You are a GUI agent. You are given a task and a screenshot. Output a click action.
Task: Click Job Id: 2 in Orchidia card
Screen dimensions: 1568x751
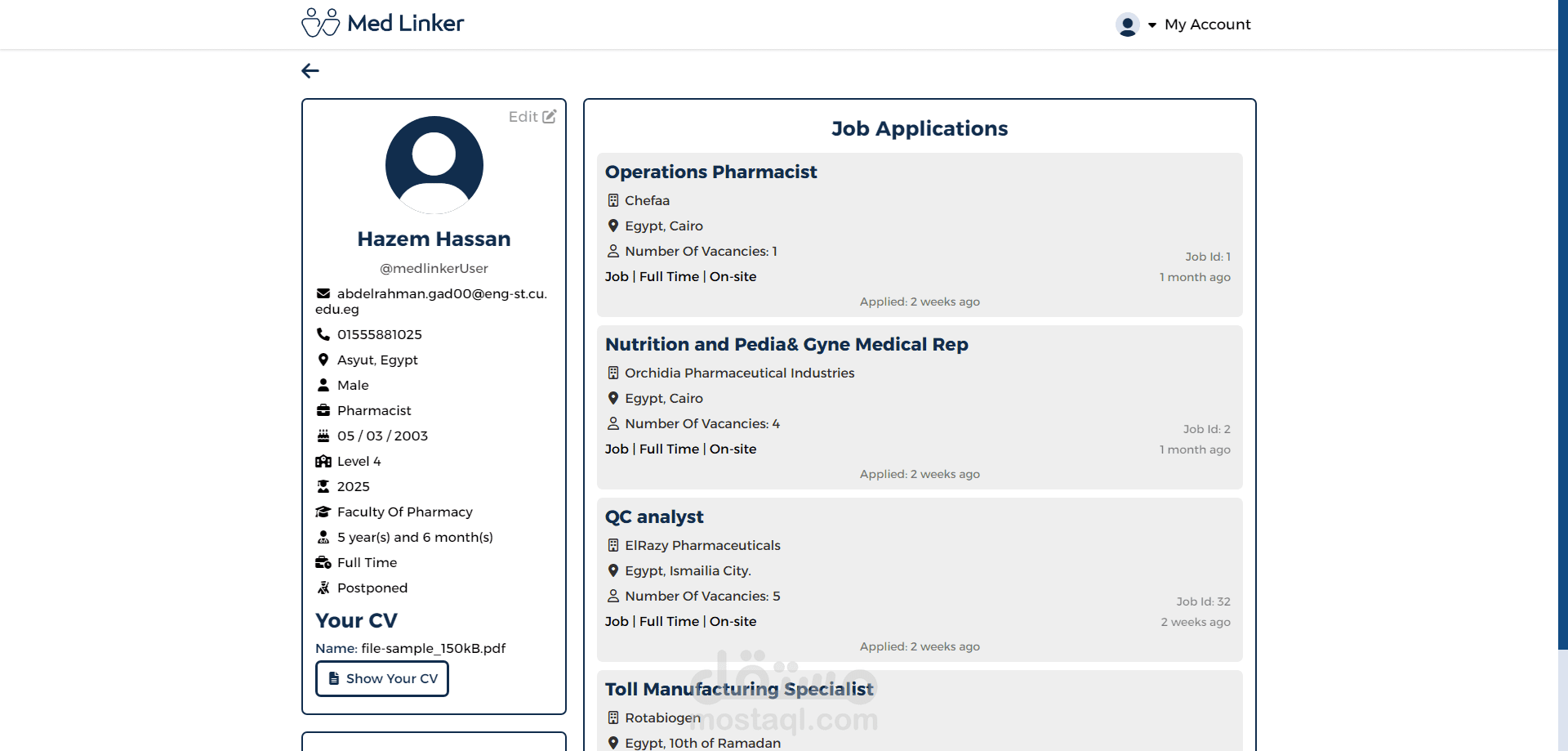pos(1206,429)
